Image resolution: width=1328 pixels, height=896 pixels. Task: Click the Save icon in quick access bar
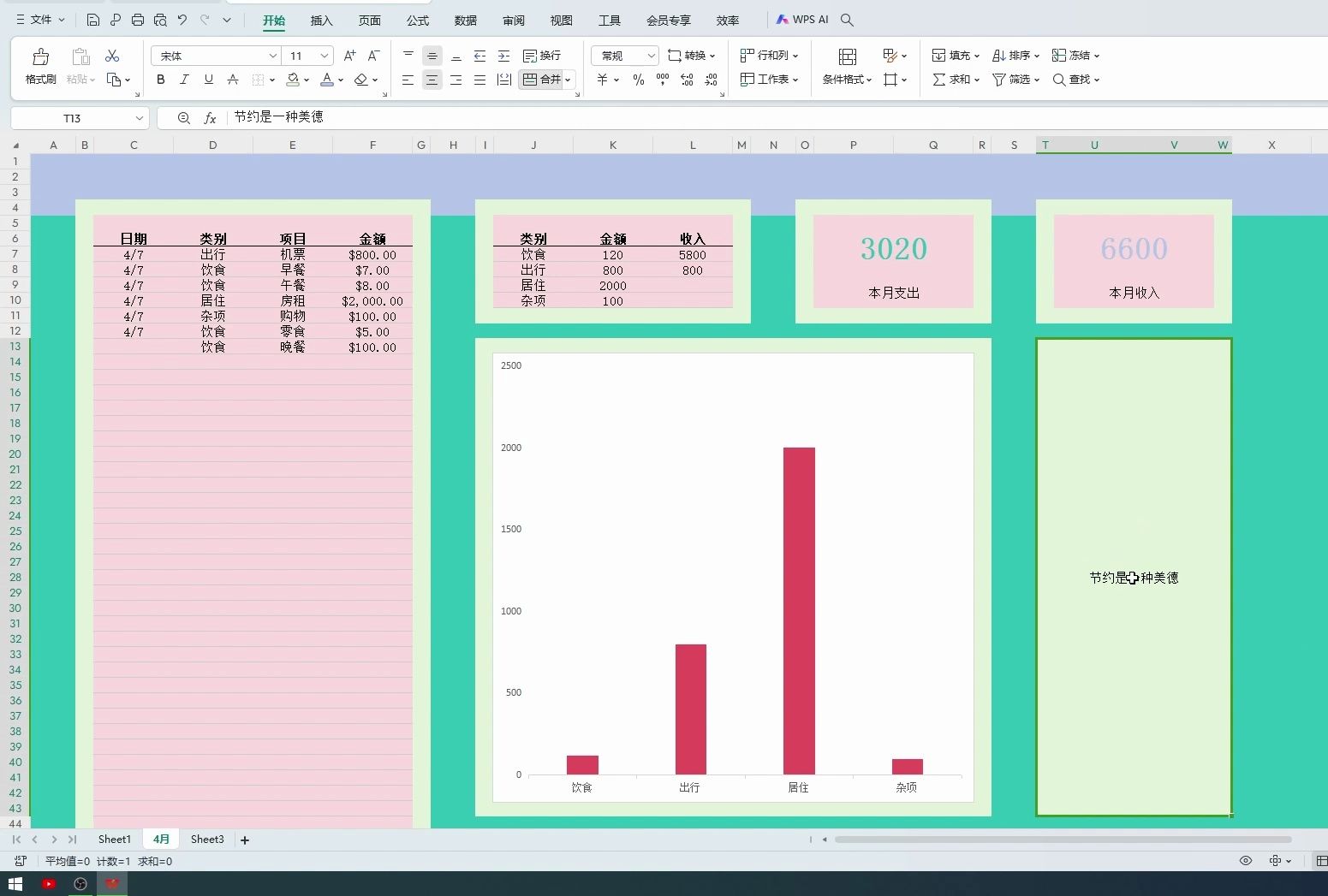click(93, 20)
